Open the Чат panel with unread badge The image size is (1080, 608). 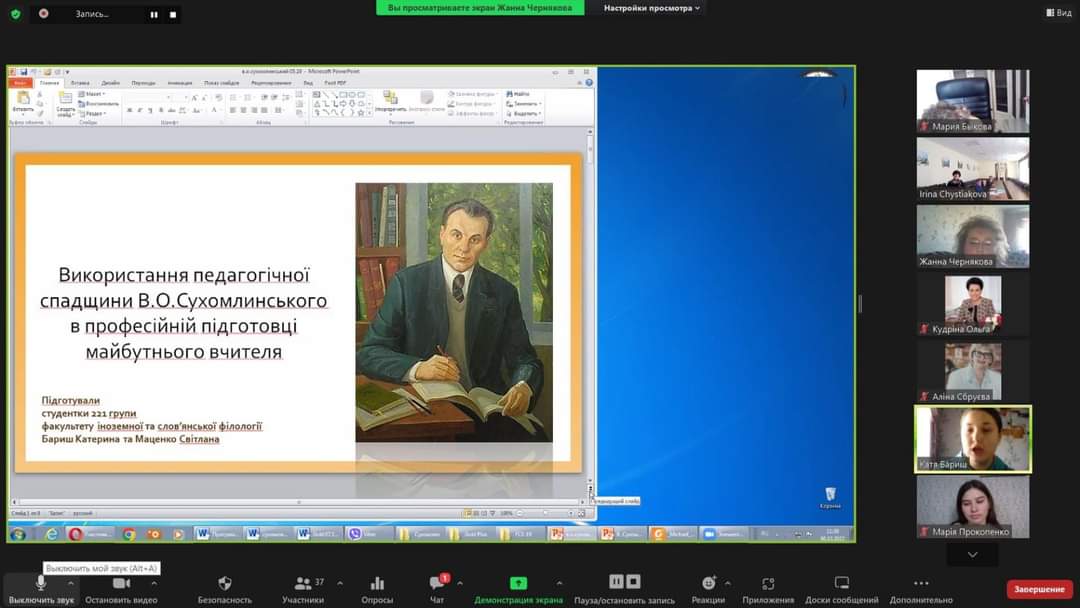437,583
